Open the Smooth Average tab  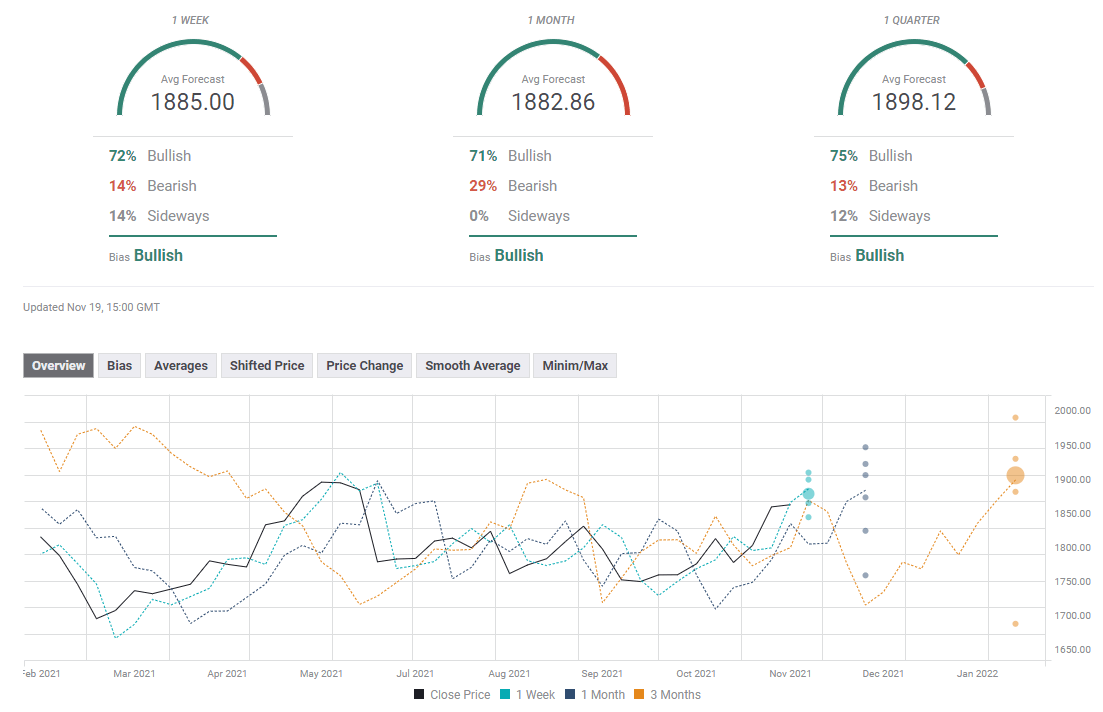tap(472, 366)
